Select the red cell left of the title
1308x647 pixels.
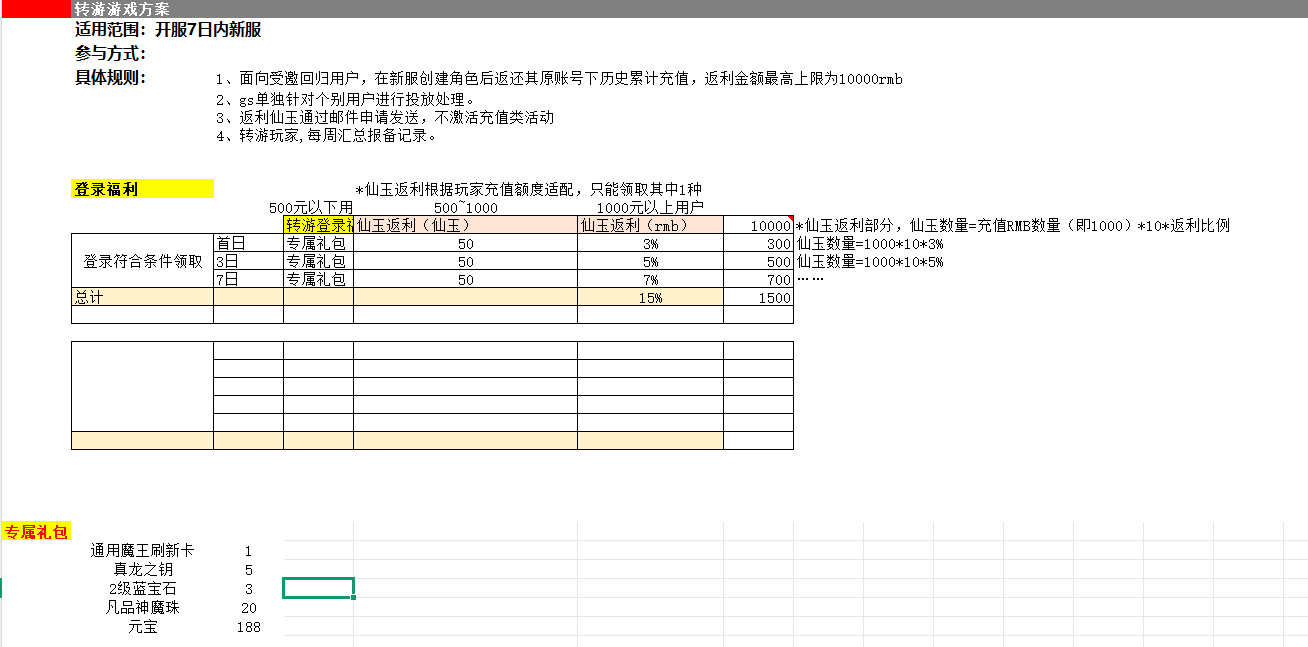pyautogui.click(x=36, y=9)
